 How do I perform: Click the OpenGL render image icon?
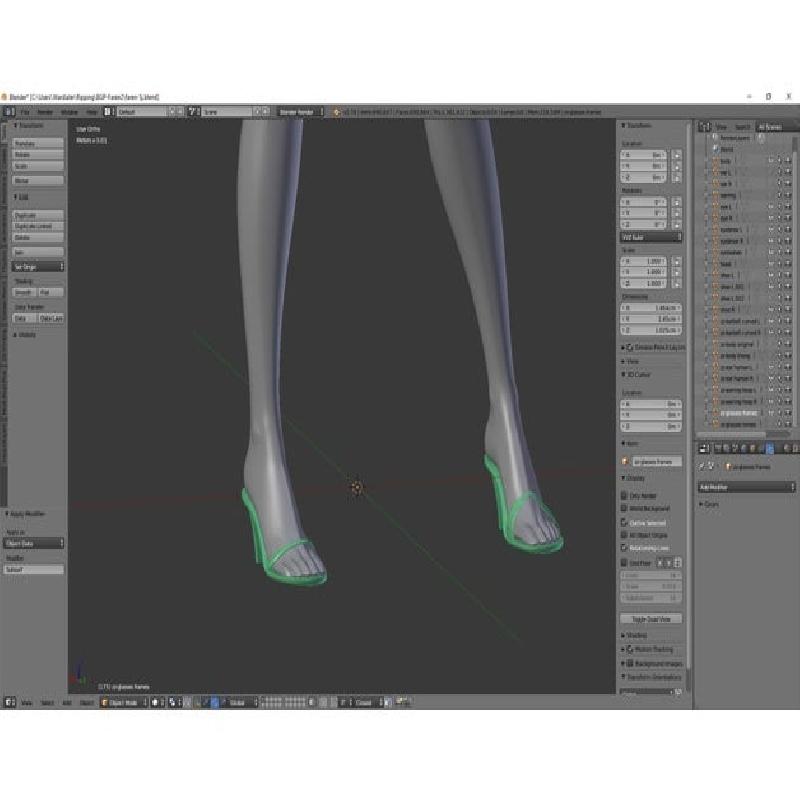click(400, 702)
